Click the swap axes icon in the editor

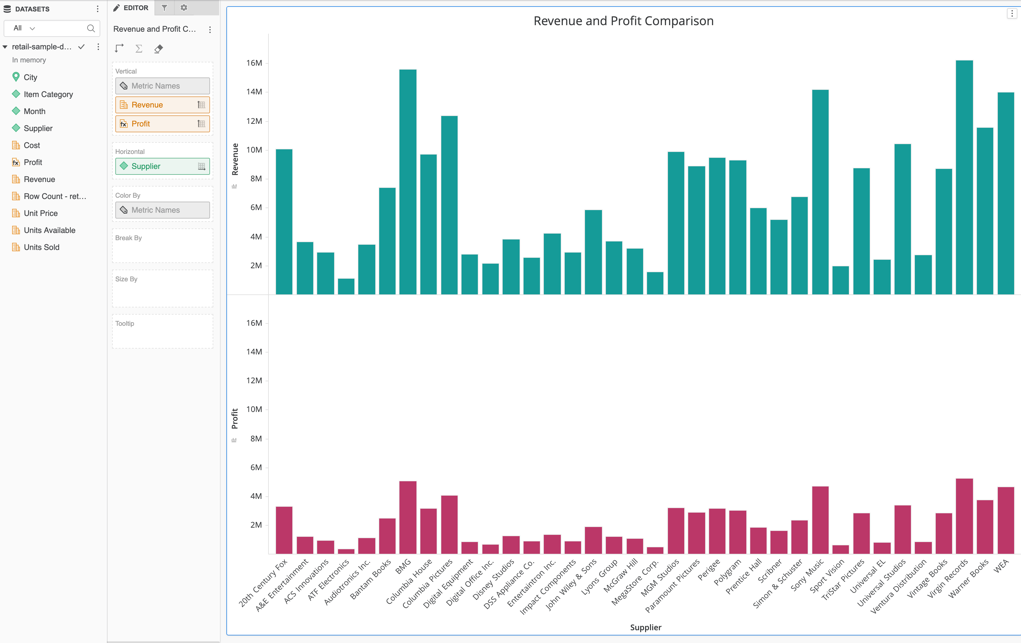(120, 49)
